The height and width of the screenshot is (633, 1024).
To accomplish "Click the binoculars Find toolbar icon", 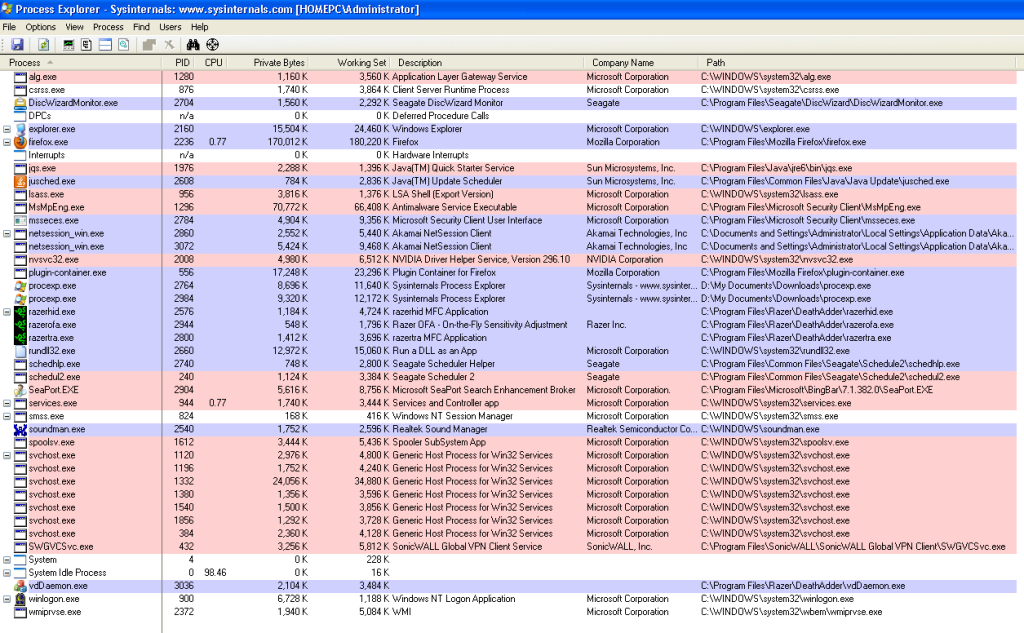I will click(194, 45).
